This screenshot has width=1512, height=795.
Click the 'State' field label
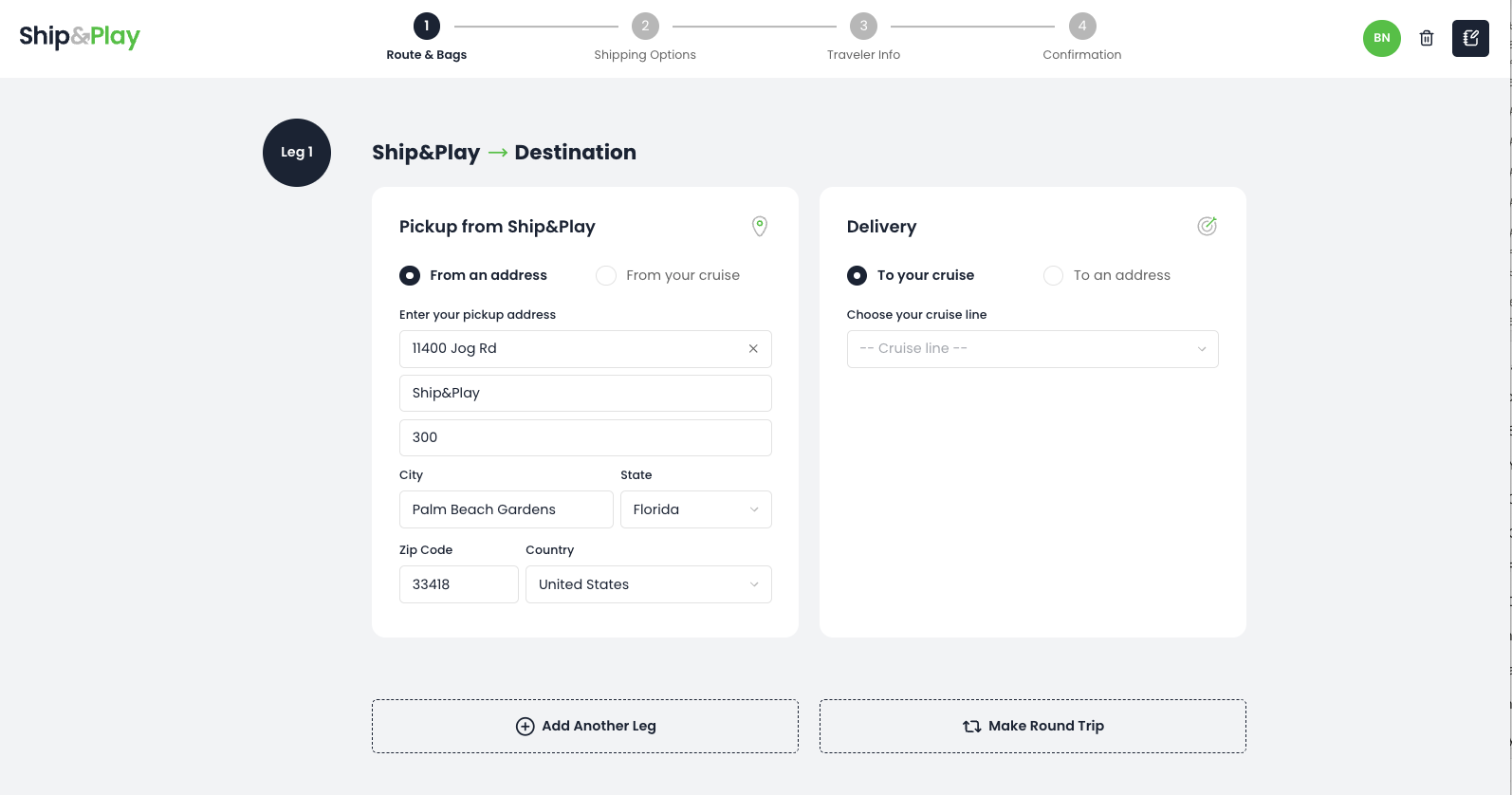point(636,475)
